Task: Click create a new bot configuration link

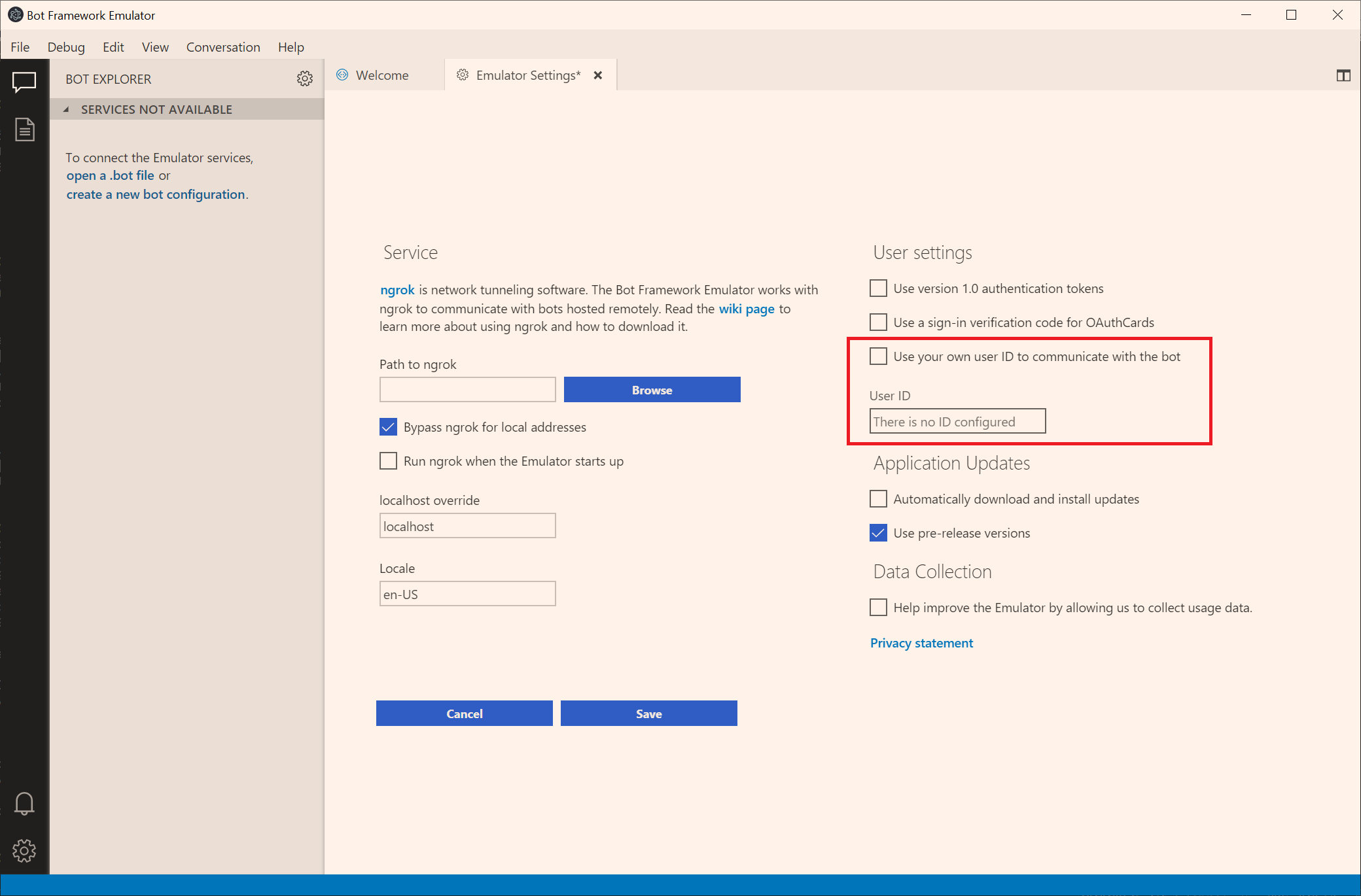Action: pos(156,194)
